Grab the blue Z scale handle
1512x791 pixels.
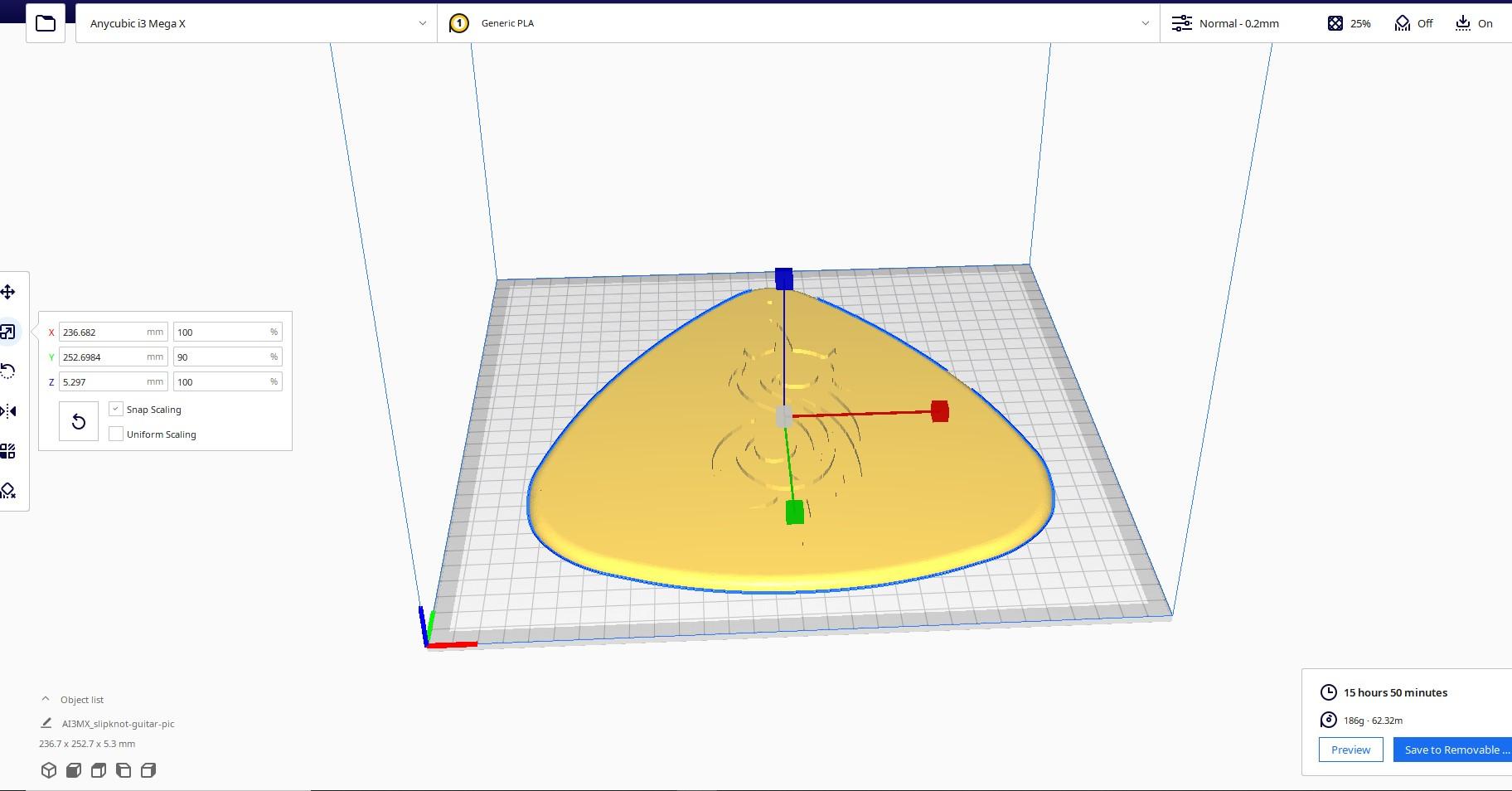coord(783,279)
